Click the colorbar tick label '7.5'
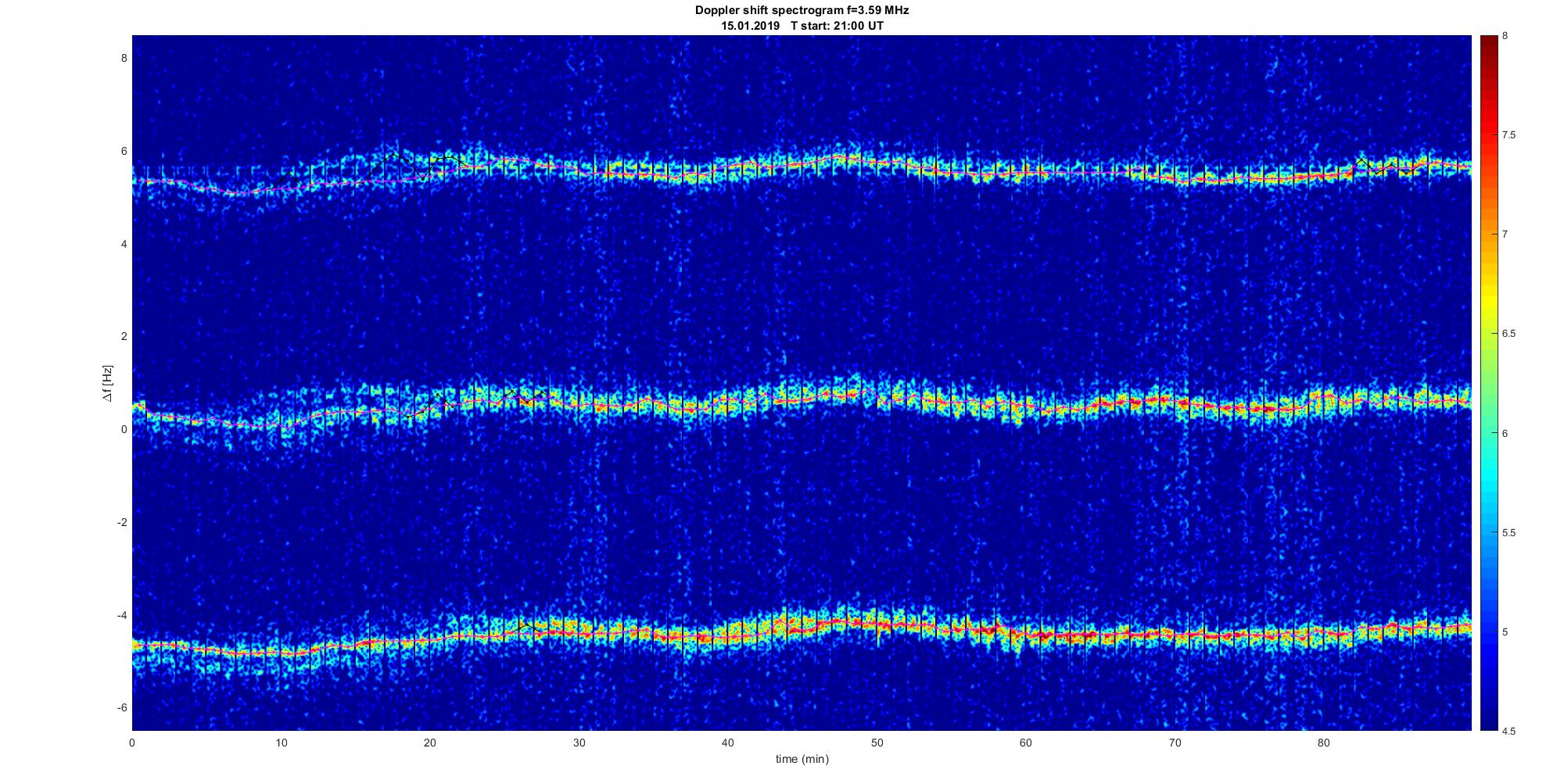The image size is (1564, 784). tap(1508, 135)
